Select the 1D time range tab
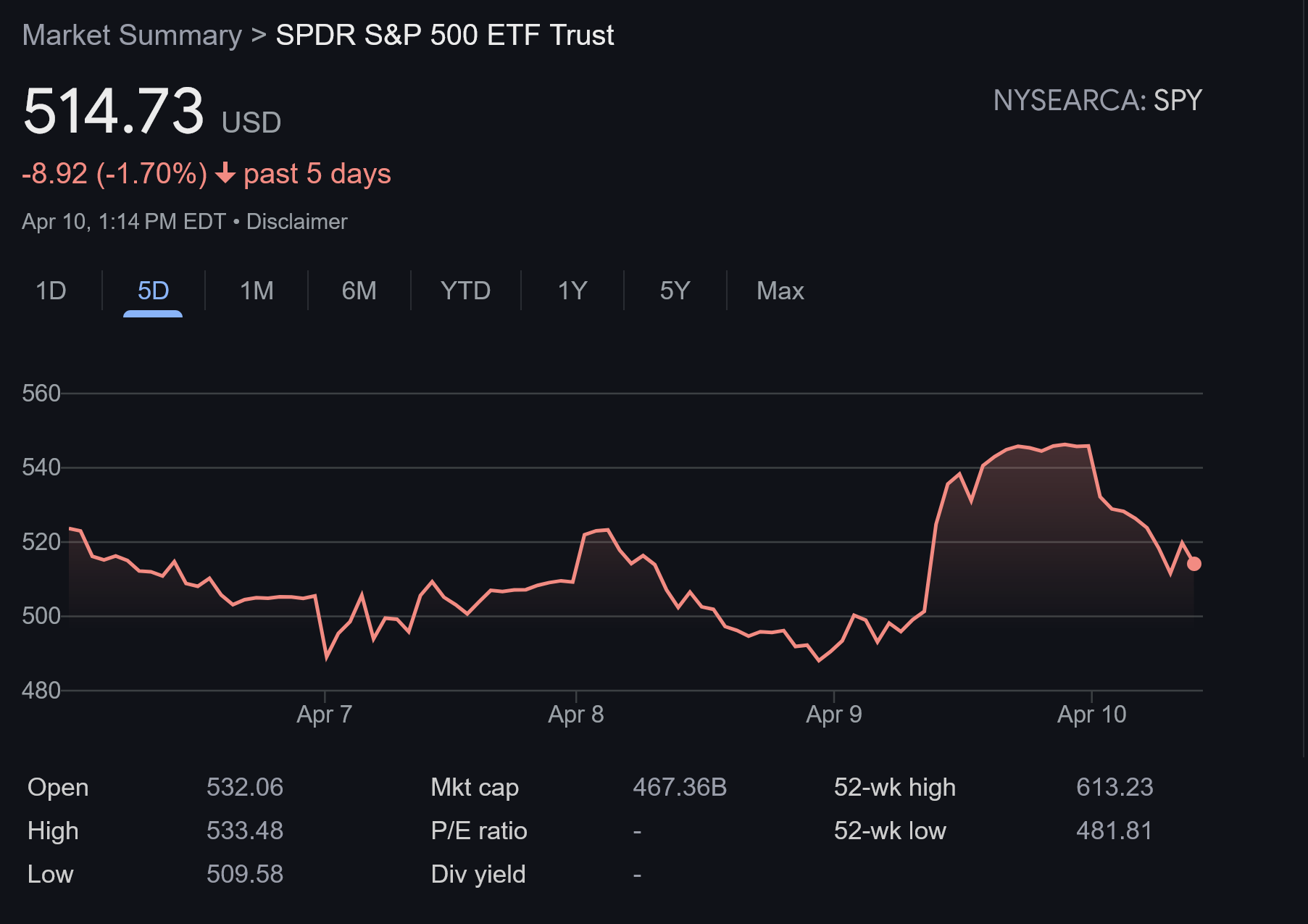Image resolution: width=1308 pixels, height=924 pixels. (x=51, y=291)
